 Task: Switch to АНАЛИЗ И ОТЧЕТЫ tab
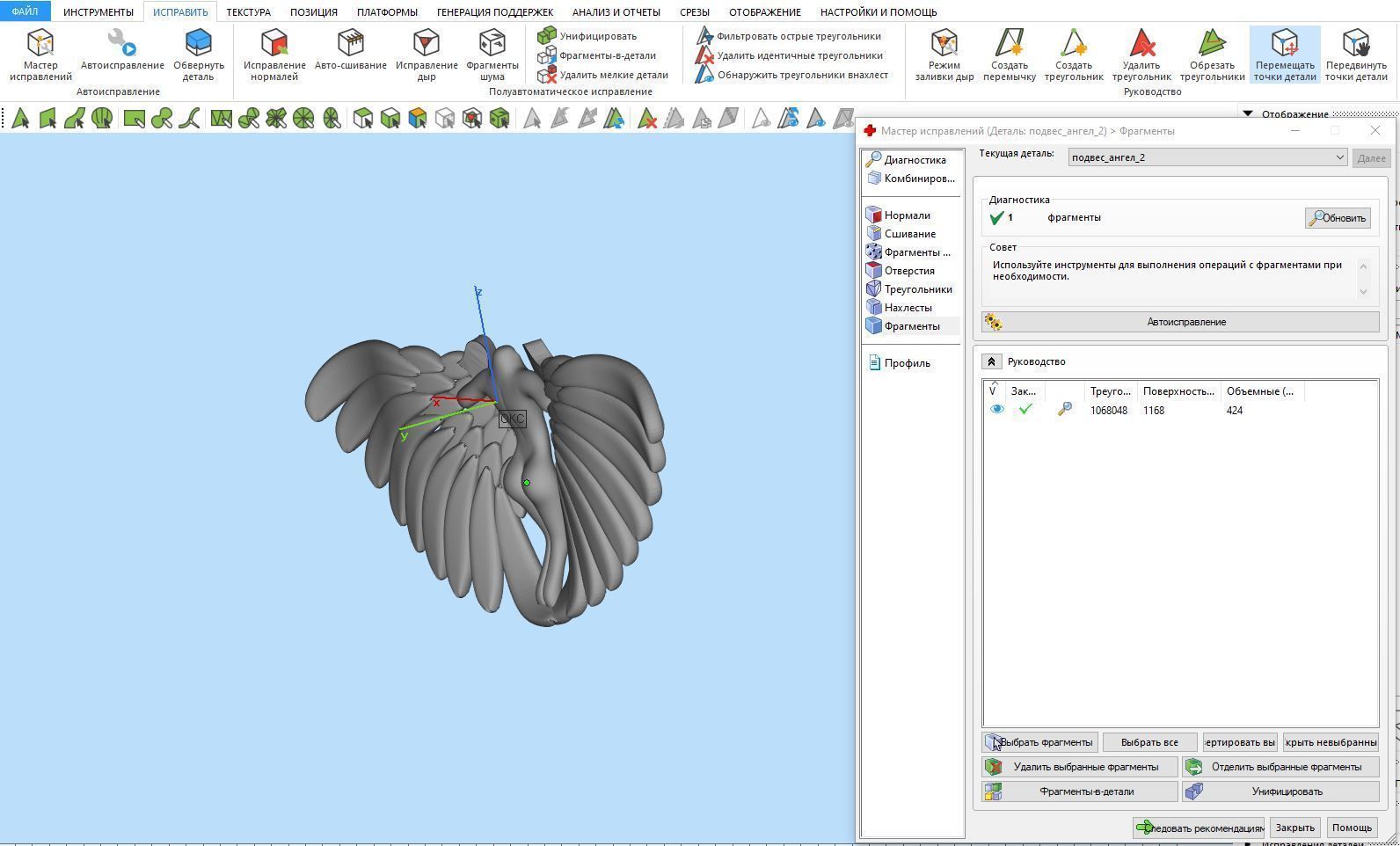pos(616,12)
